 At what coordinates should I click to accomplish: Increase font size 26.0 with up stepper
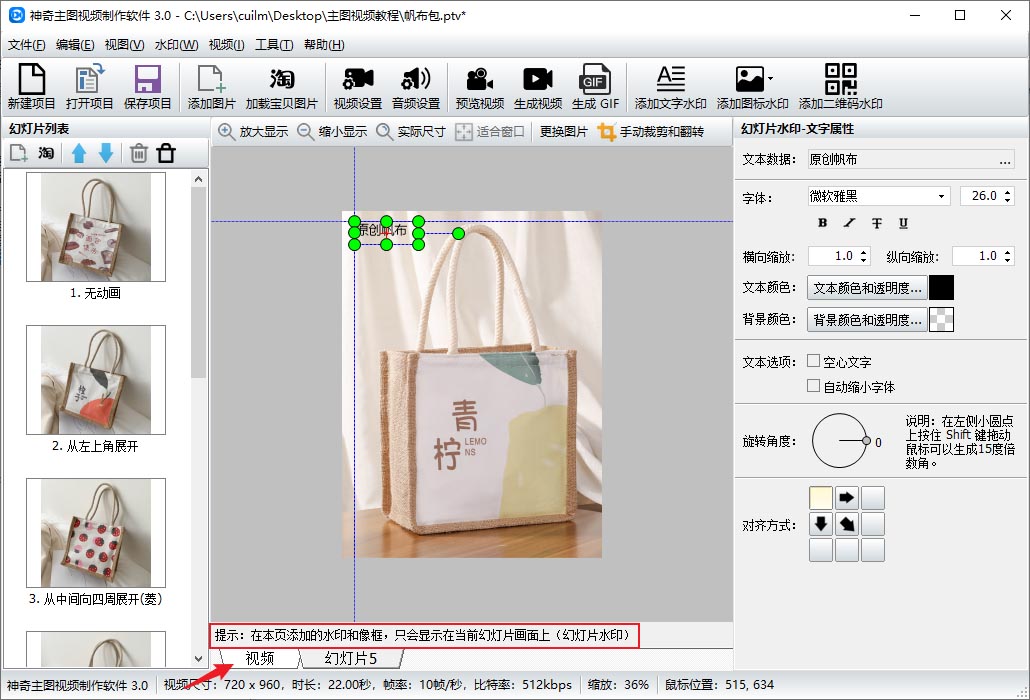1008,192
